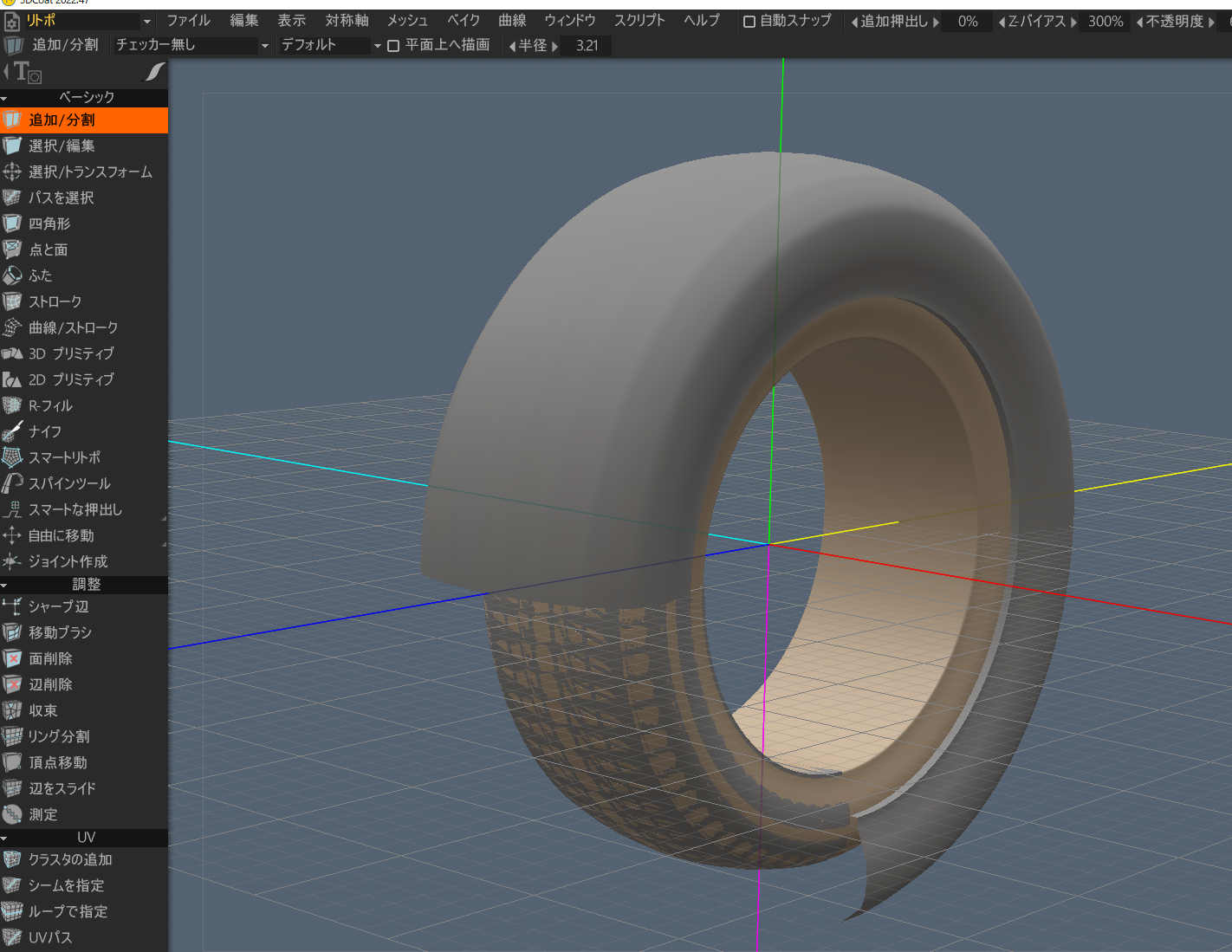Choose the スマートな押出し tool

(84, 509)
